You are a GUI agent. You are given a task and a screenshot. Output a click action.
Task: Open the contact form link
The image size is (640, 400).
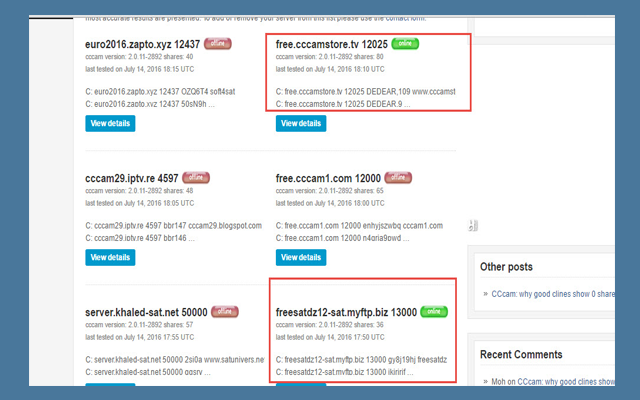pos(405,18)
